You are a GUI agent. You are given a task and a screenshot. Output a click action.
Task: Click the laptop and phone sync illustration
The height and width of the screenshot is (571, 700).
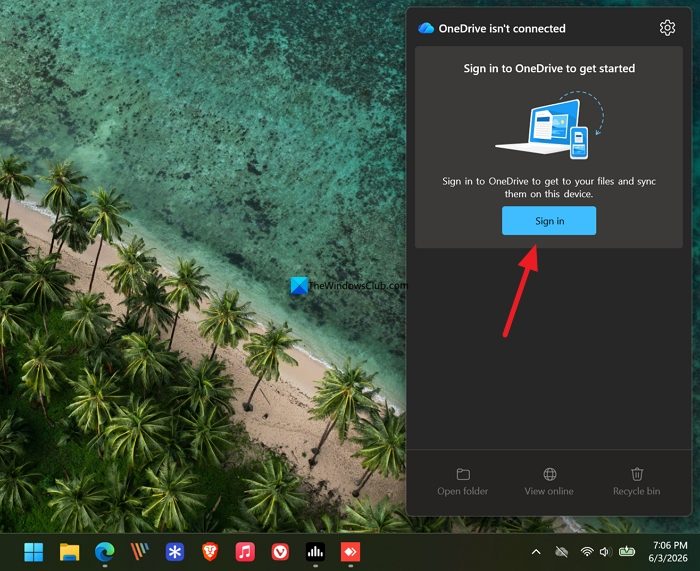[x=549, y=126]
